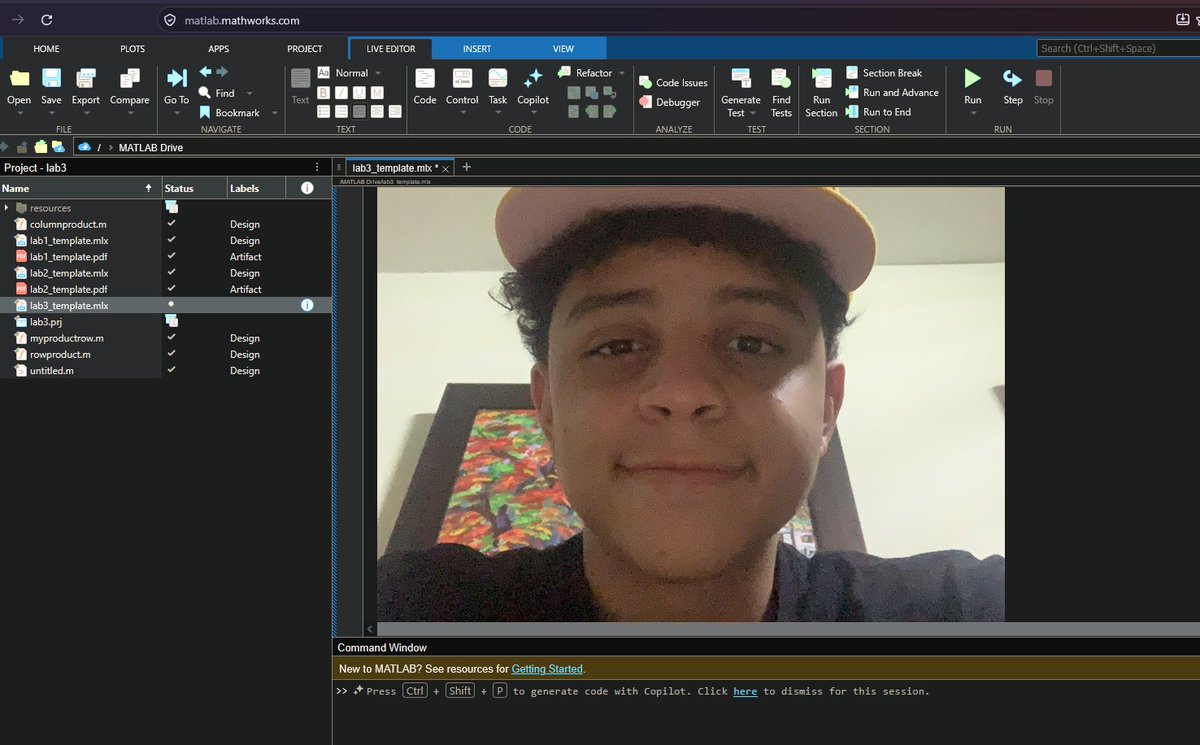This screenshot has height=745, width=1200.
Task: Click the Find magnifier button
Action: pos(218,93)
